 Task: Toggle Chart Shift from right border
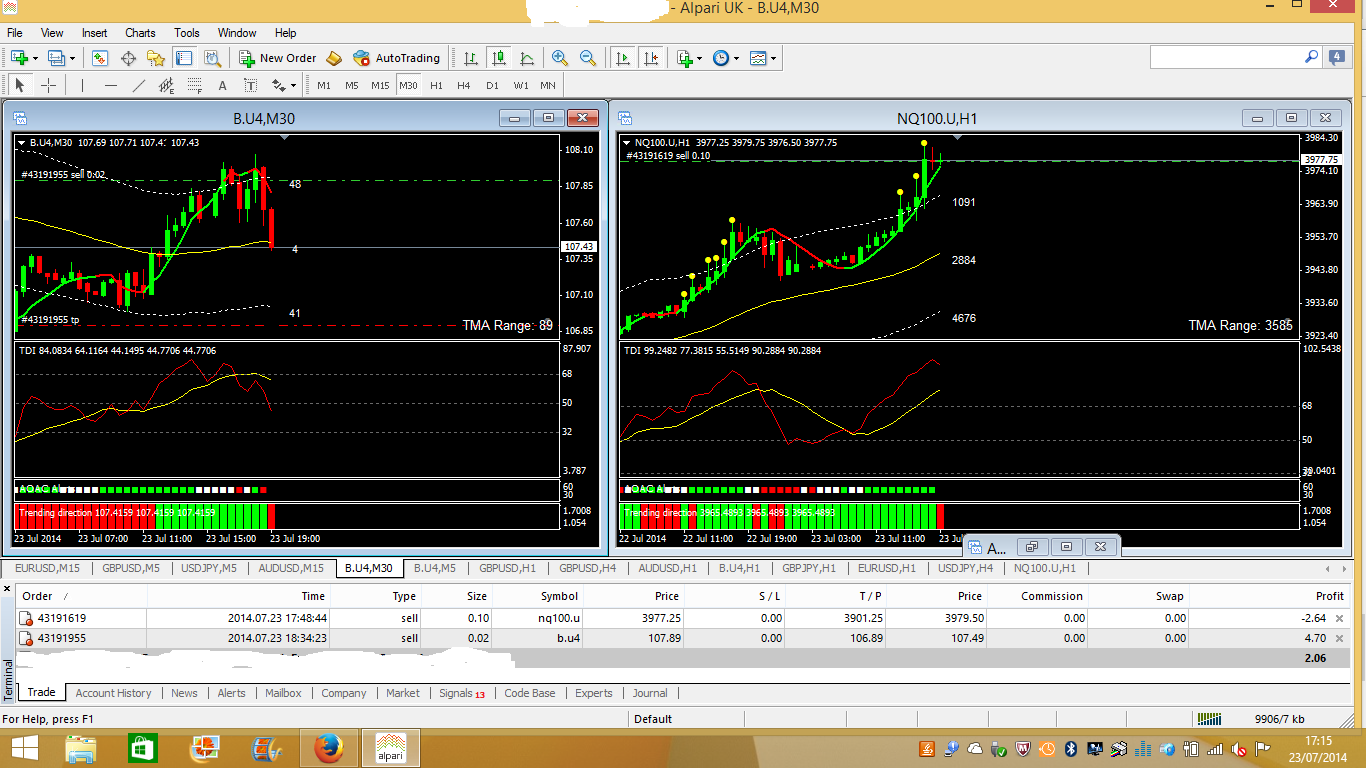tap(651, 58)
